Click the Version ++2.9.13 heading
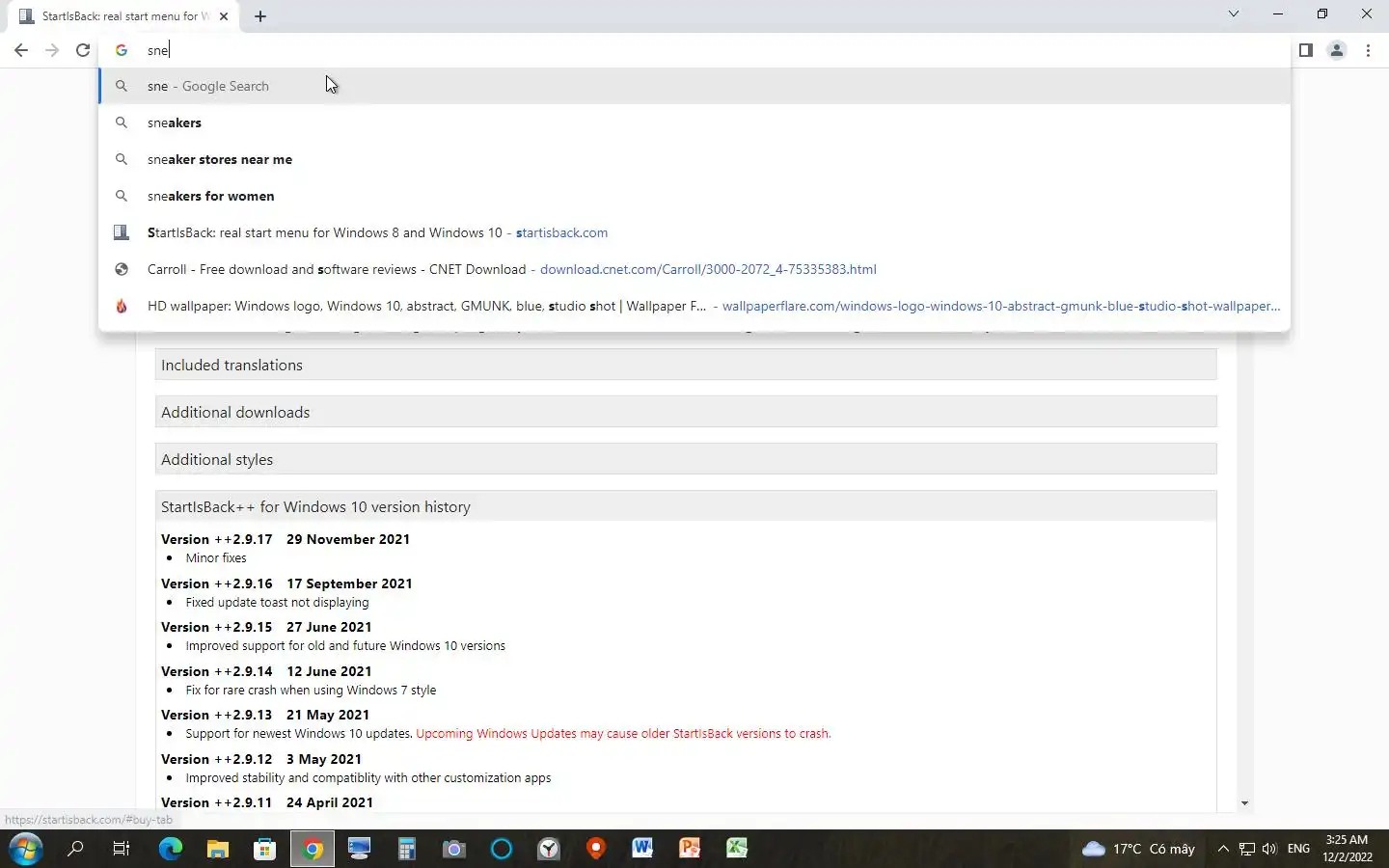The width and height of the screenshot is (1389, 868). [x=265, y=715]
